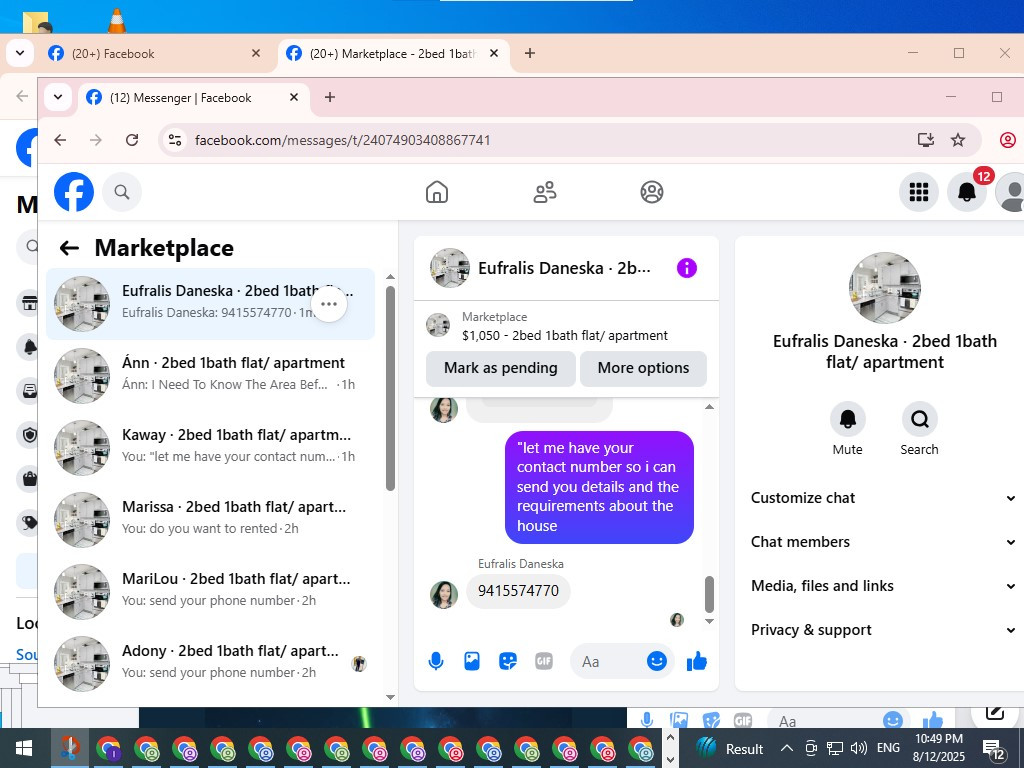1024x768 pixels.
Task: Expand Chat members section
Action: click(x=884, y=541)
